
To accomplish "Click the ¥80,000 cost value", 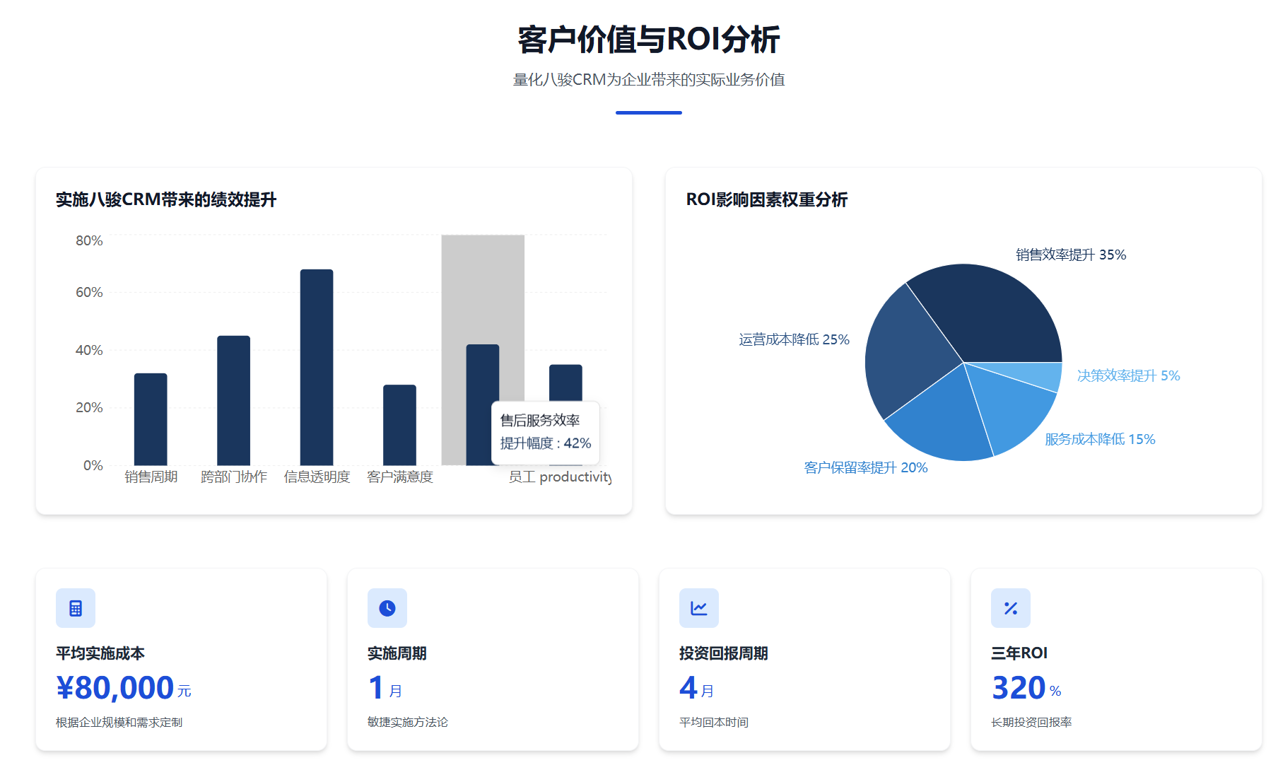I will point(116,688).
